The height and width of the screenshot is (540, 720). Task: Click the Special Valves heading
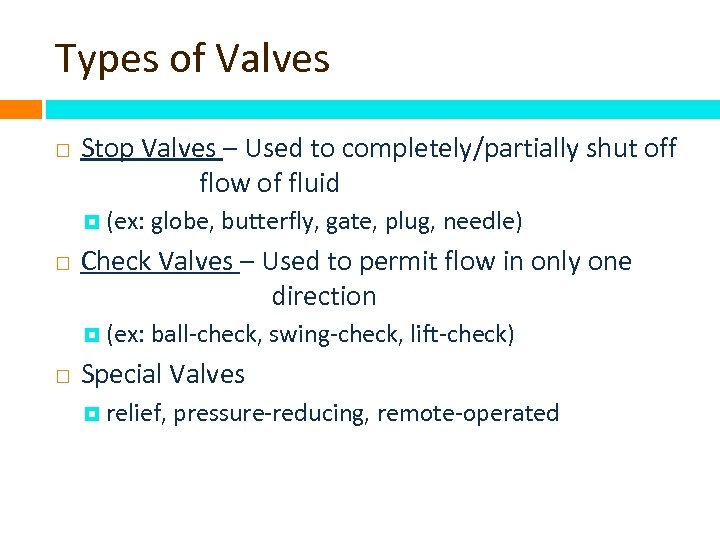[x=162, y=374]
